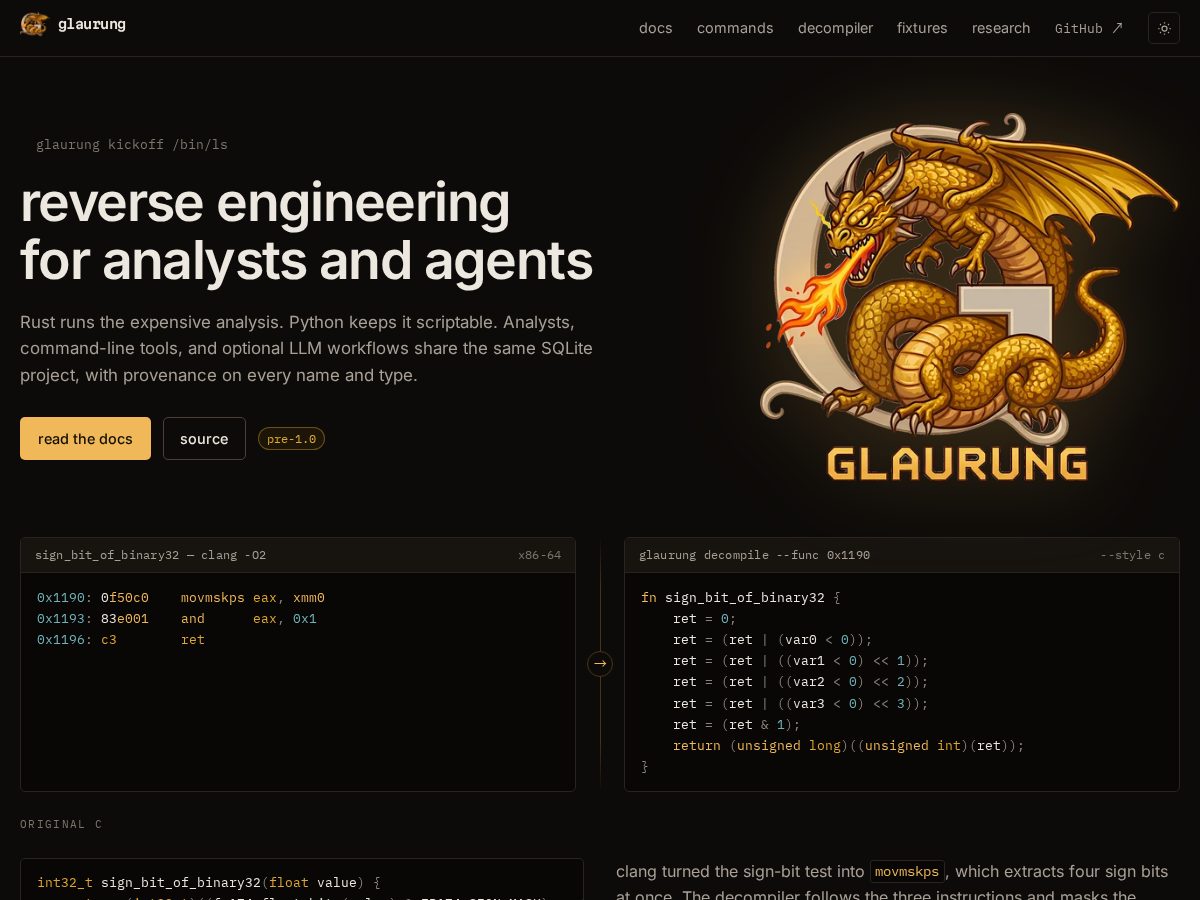Click the 'glaurung decompile --func 0x1190' panel title
This screenshot has width=1200, height=900.
754,555
